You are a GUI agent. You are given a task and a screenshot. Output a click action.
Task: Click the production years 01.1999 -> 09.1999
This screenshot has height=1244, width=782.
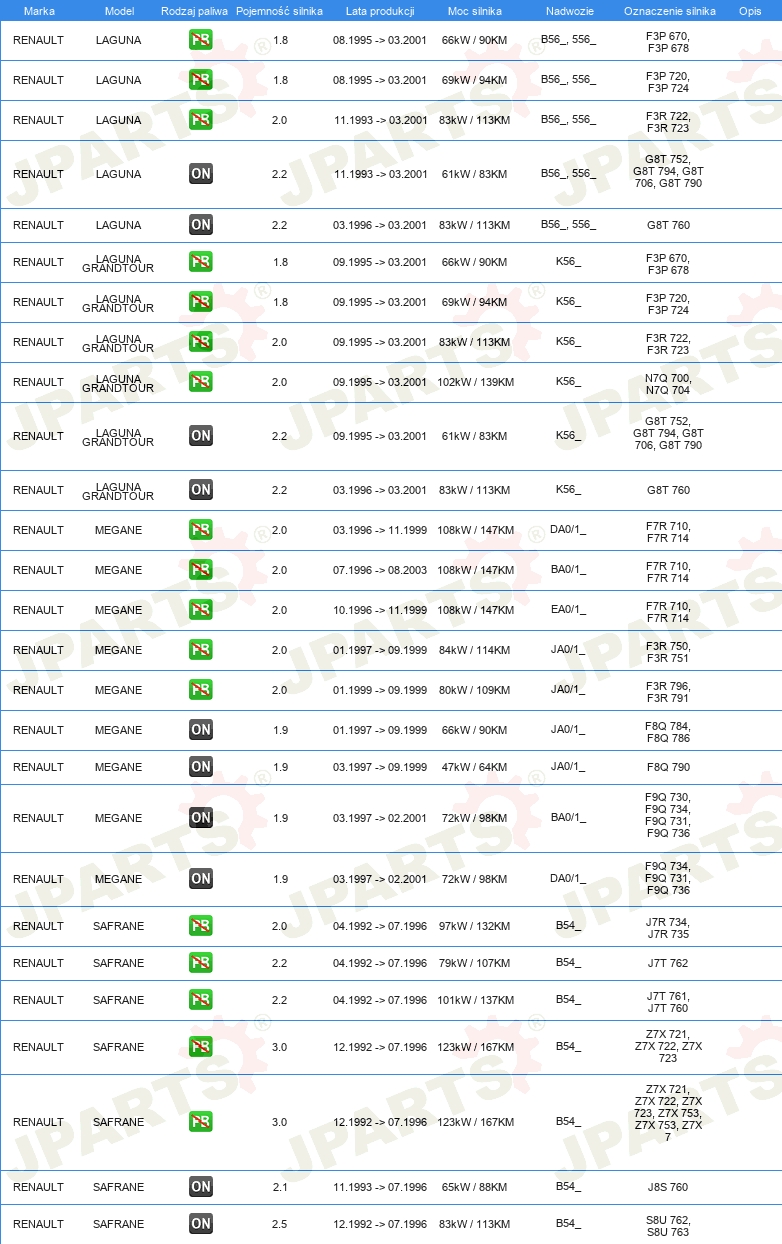[380, 690]
